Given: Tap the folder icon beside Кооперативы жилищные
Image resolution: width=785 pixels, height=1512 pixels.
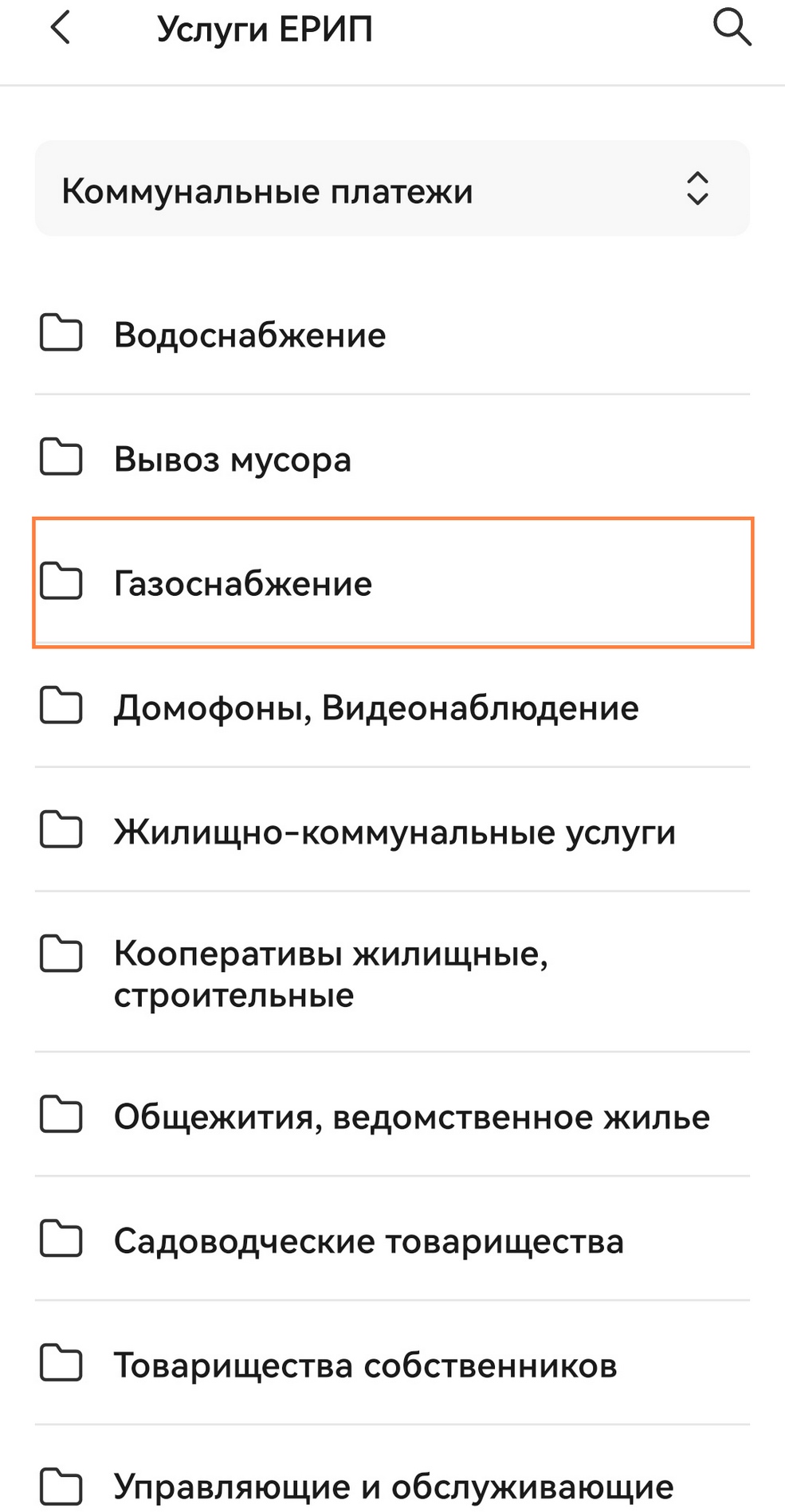Looking at the screenshot, I should [61, 954].
